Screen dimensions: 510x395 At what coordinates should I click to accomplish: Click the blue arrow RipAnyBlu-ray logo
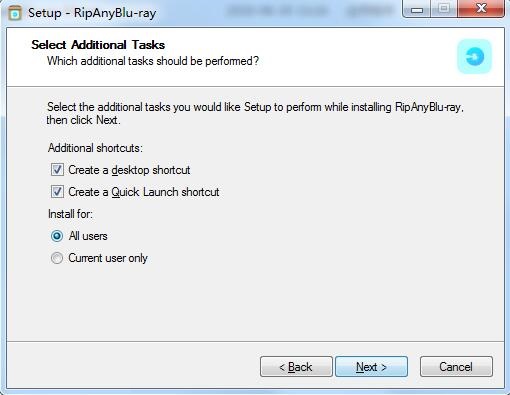(x=474, y=56)
